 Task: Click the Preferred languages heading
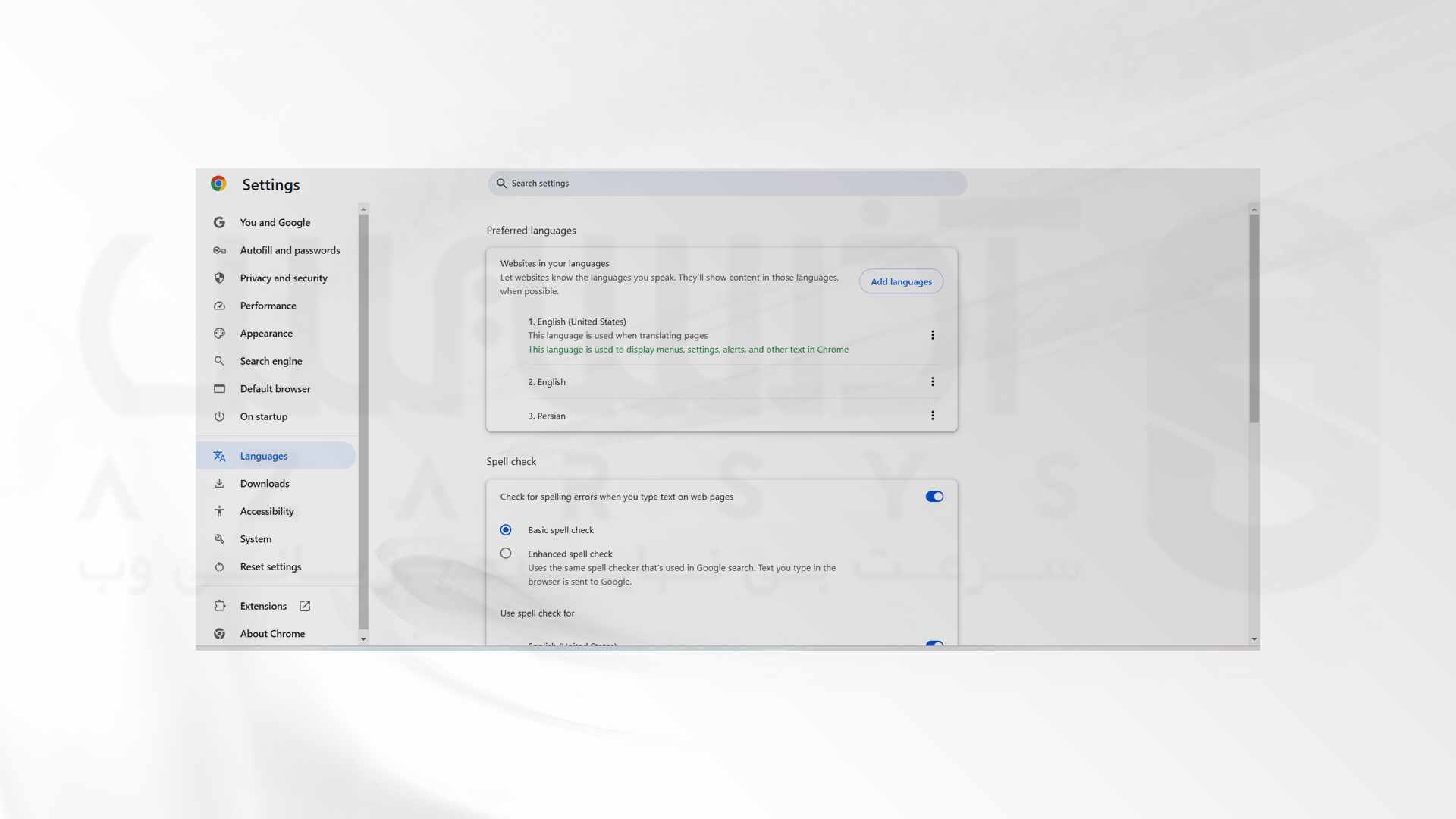(531, 231)
